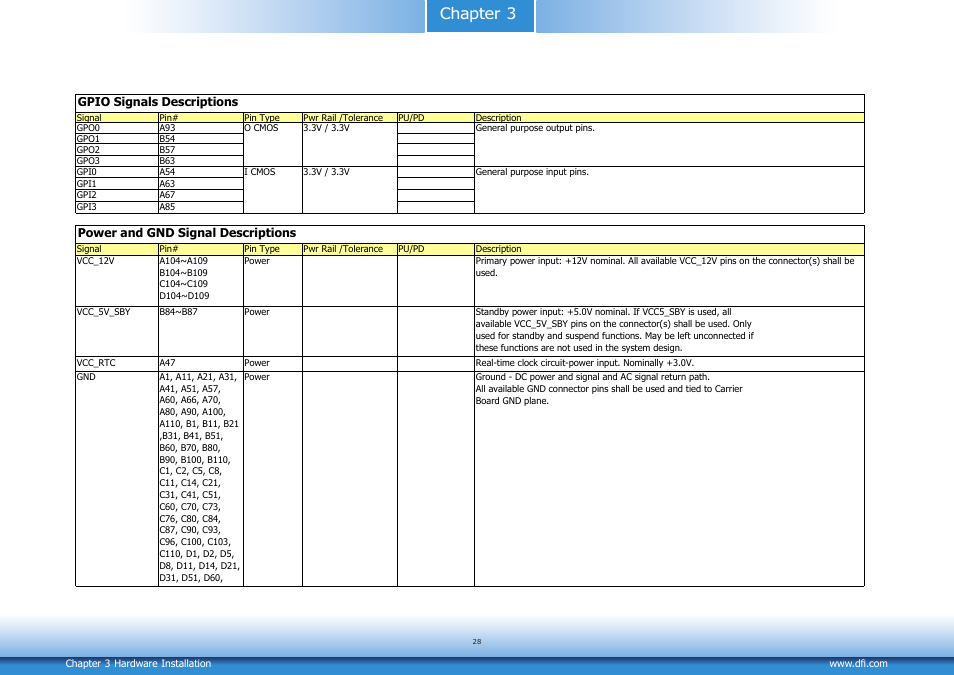Click the GND pins line 'D31, D51, D60,'

pyautogui.click(x=191, y=578)
